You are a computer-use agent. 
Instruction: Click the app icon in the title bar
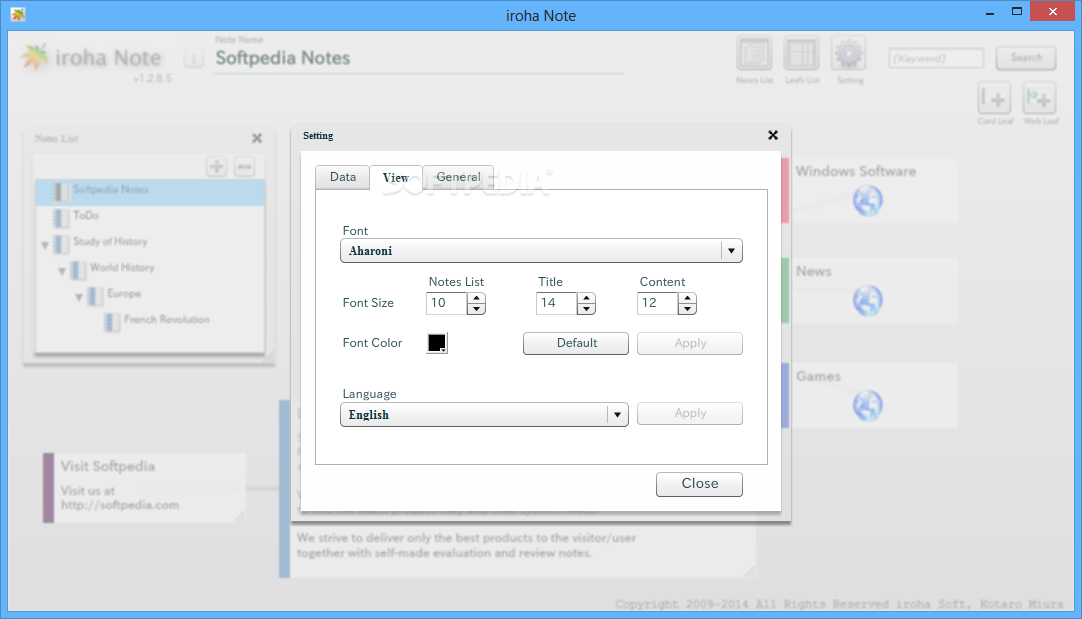(x=18, y=14)
